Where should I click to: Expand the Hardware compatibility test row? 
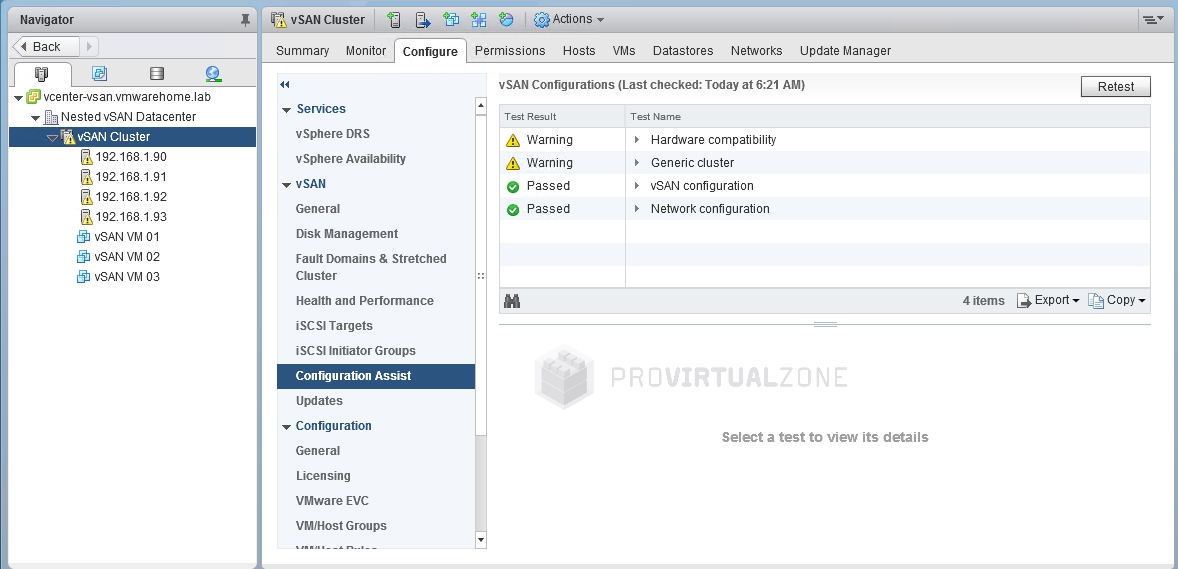tap(637, 140)
